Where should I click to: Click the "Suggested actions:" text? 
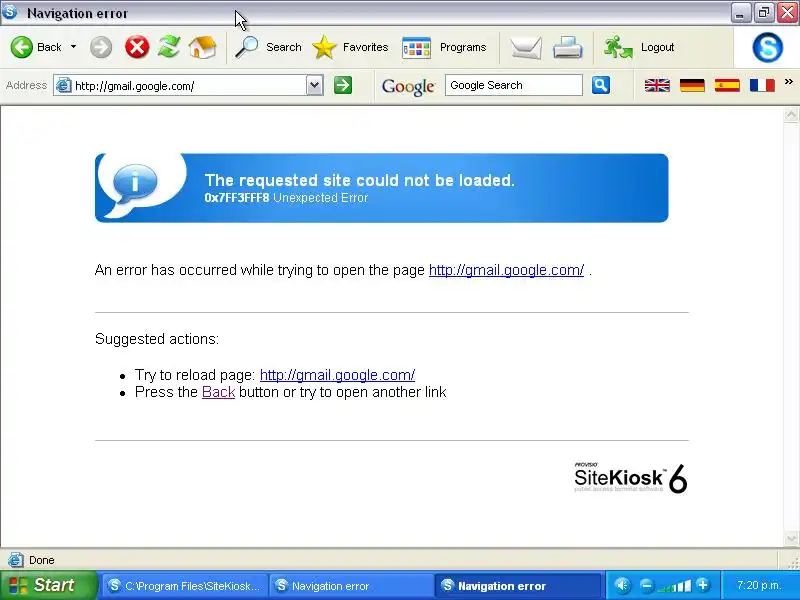click(x=157, y=339)
